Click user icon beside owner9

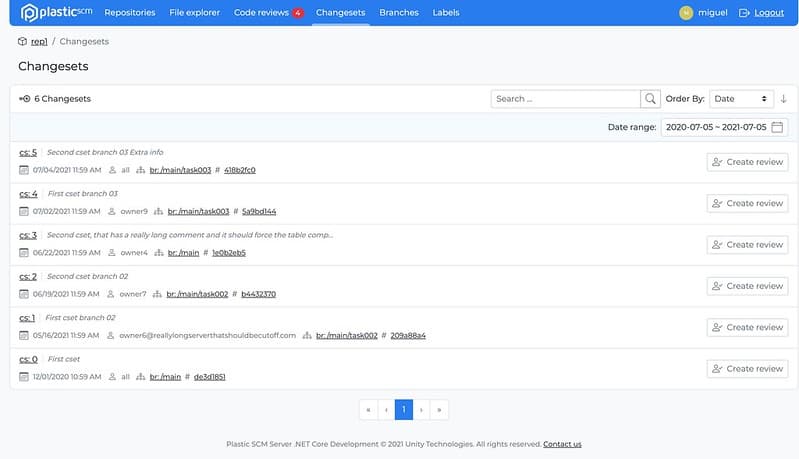click(112, 211)
